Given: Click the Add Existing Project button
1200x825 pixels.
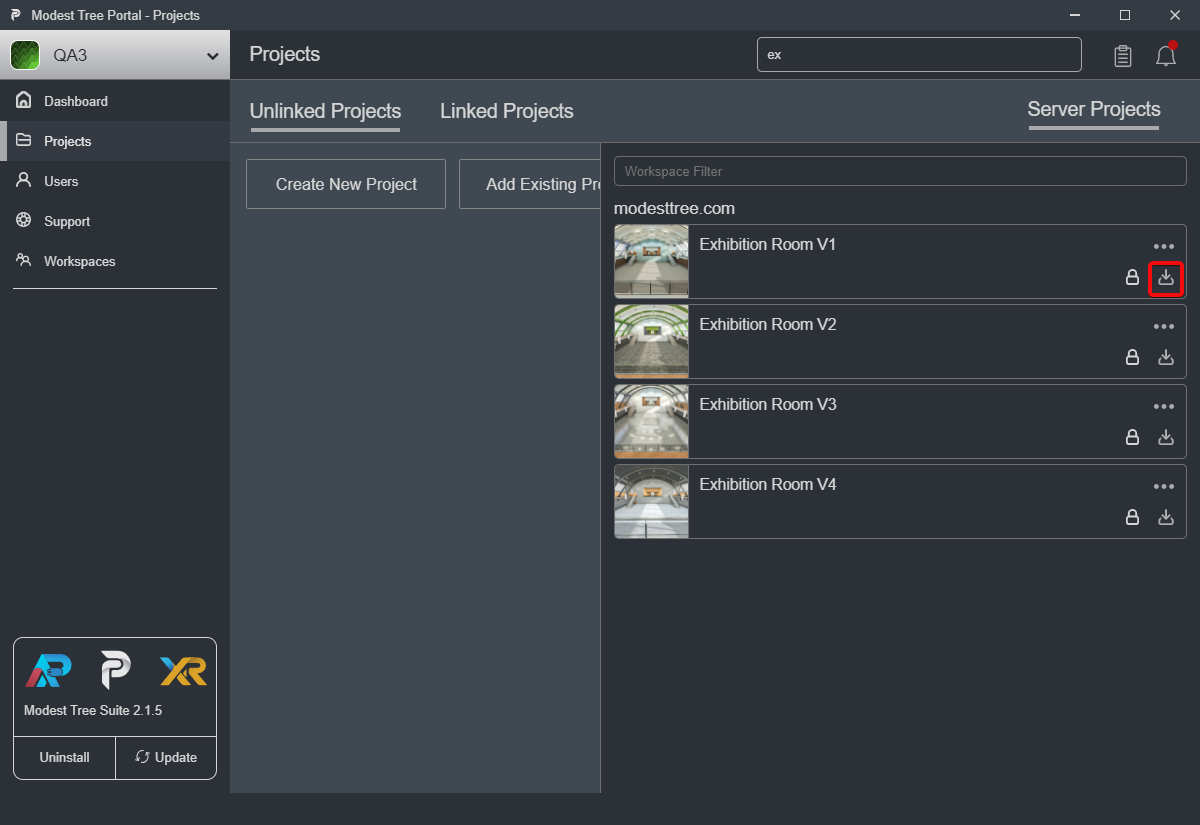Looking at the screenshot, I should (x=530, y=184).
